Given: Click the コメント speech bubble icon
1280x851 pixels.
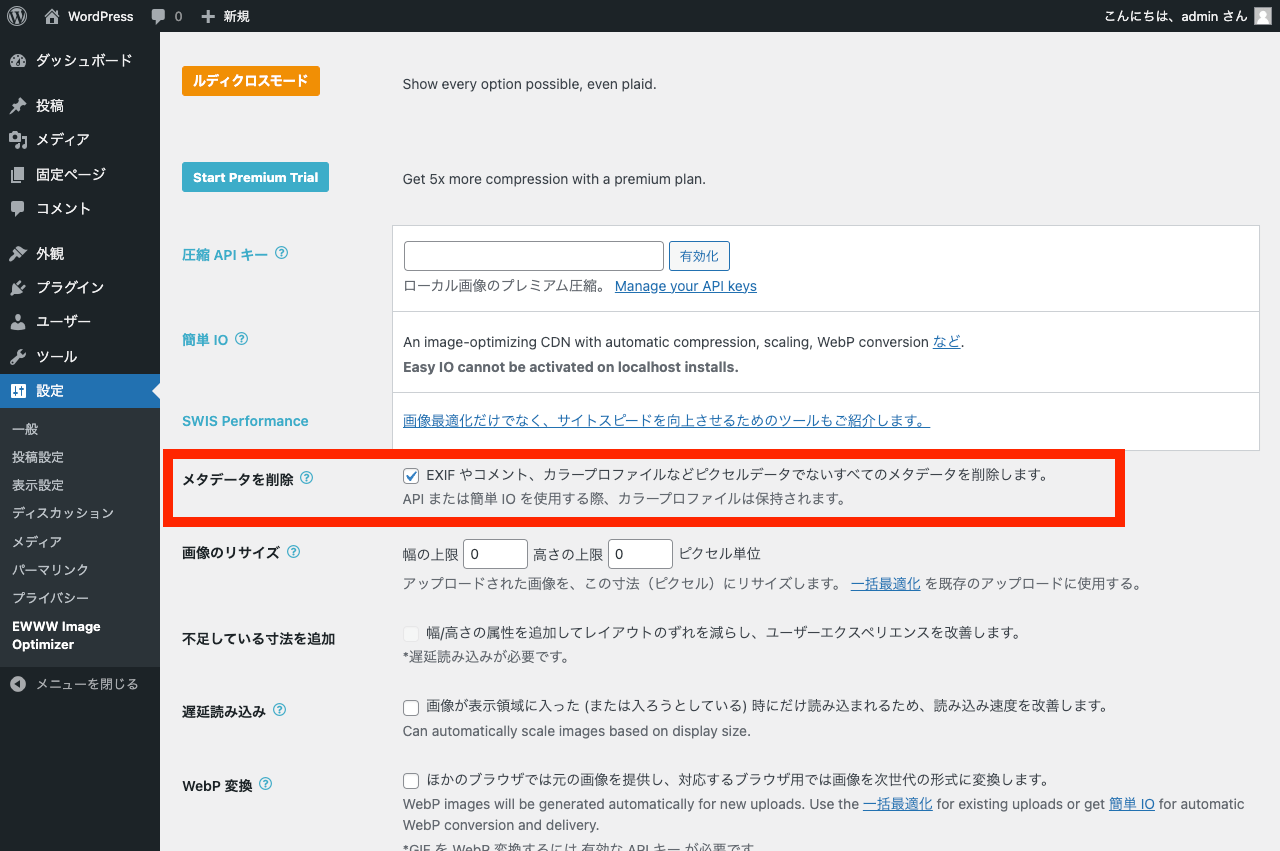Looking at the screenshot, I should [x=18, y=208].
